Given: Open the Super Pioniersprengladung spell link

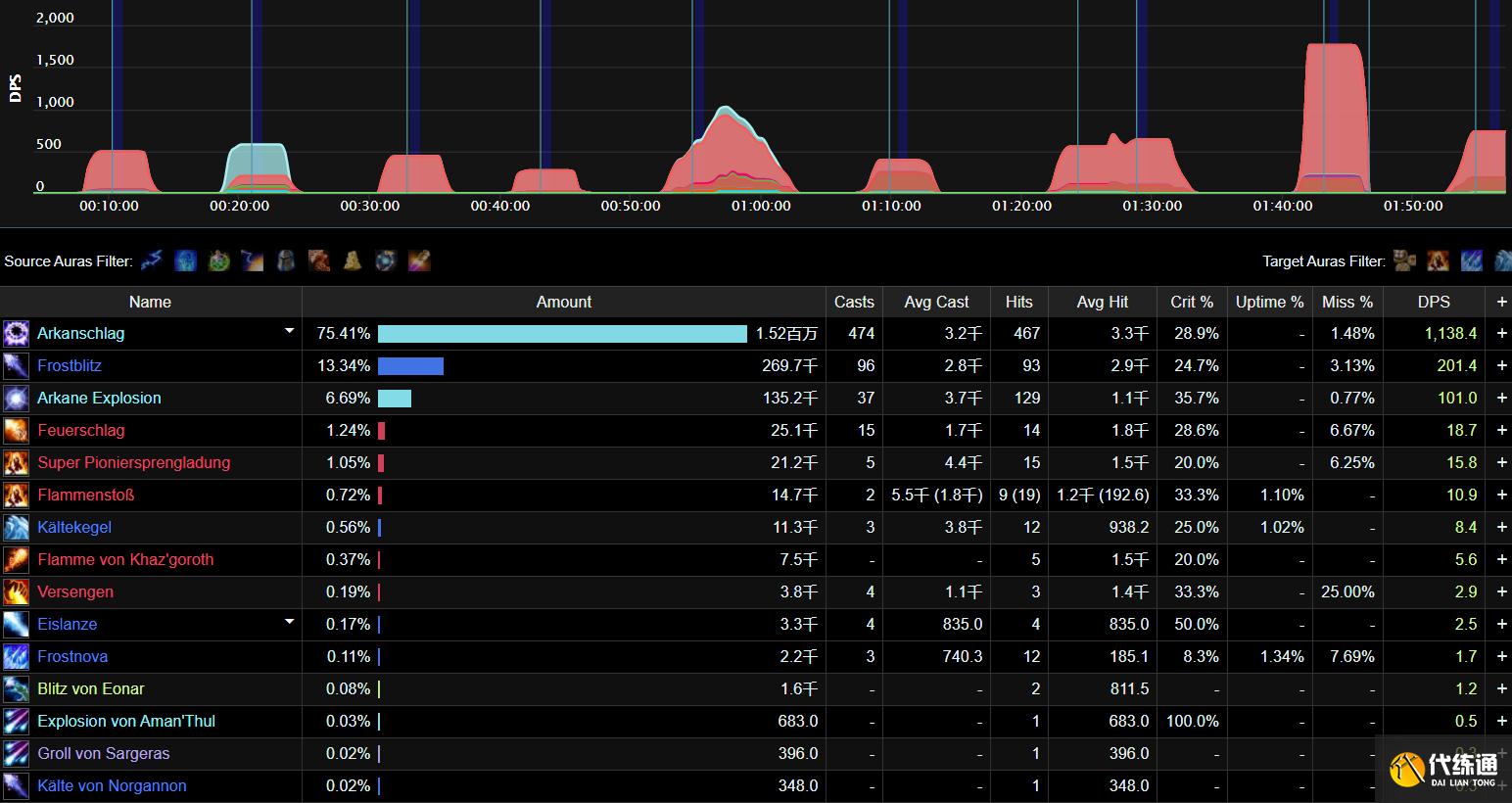Looking at the screenshot, I should tap(133, 463).
